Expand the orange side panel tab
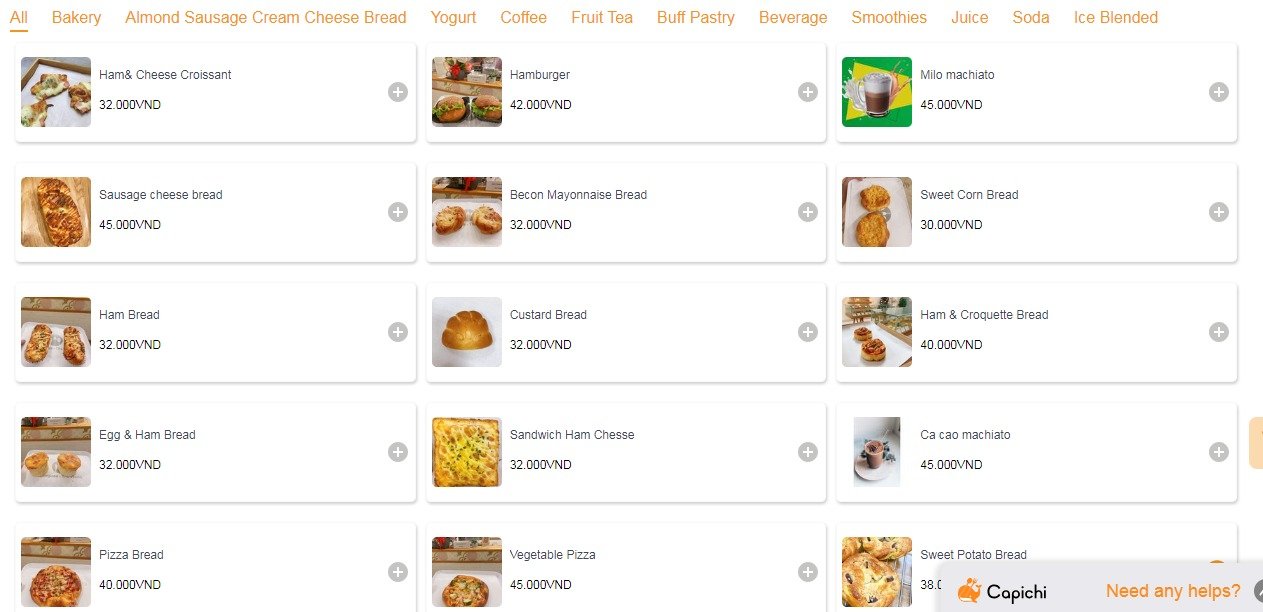 coord(1256,443)
